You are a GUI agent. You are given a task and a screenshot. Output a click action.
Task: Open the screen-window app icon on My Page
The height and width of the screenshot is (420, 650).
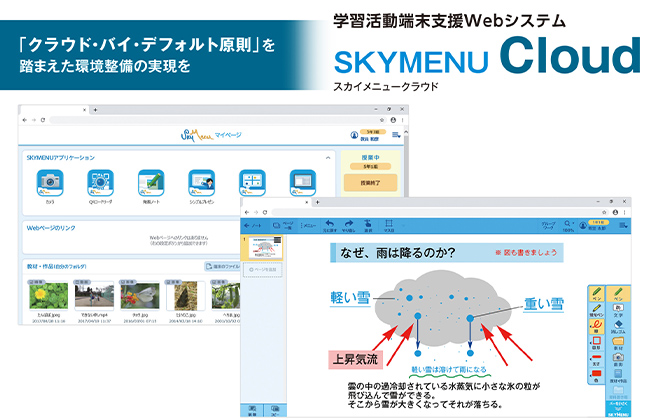(x=303, y=182)
